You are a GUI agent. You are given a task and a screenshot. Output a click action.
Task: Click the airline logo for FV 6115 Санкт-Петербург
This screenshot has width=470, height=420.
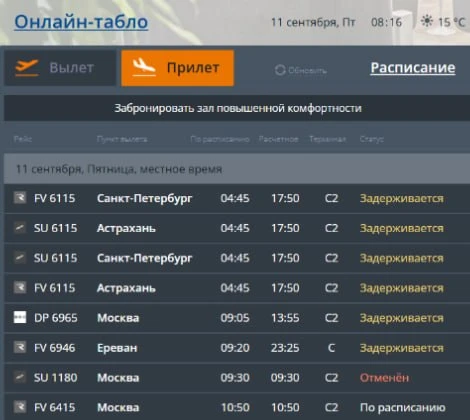[20, 198]
